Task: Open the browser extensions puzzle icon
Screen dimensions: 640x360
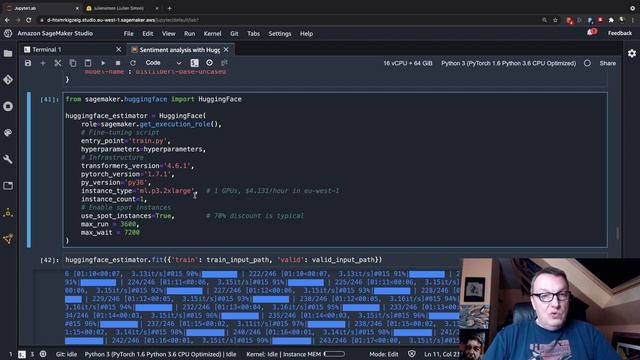Action: tap(611, 20)
